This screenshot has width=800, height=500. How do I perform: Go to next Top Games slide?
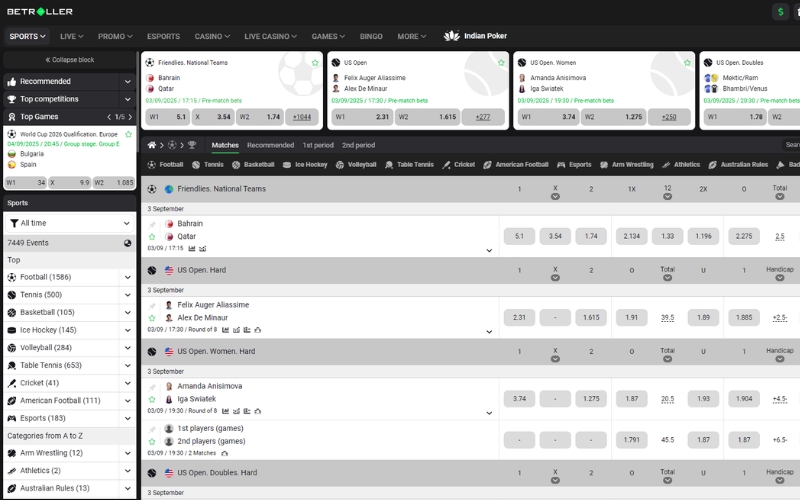click(130, 117)
